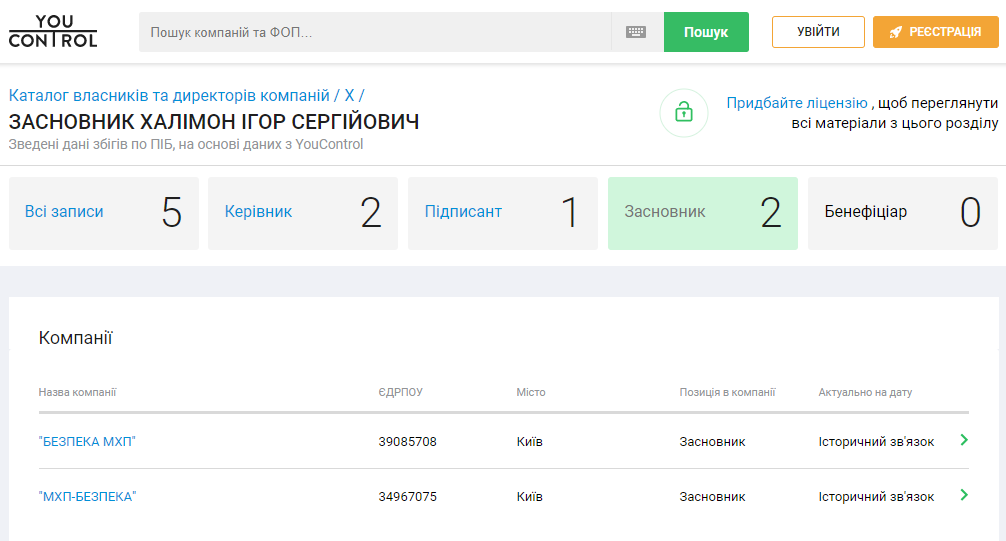Open the "МХП-БЕЗПЕКА" company link
This screenshot has height=541, width=1006.
tap(87, 497)
